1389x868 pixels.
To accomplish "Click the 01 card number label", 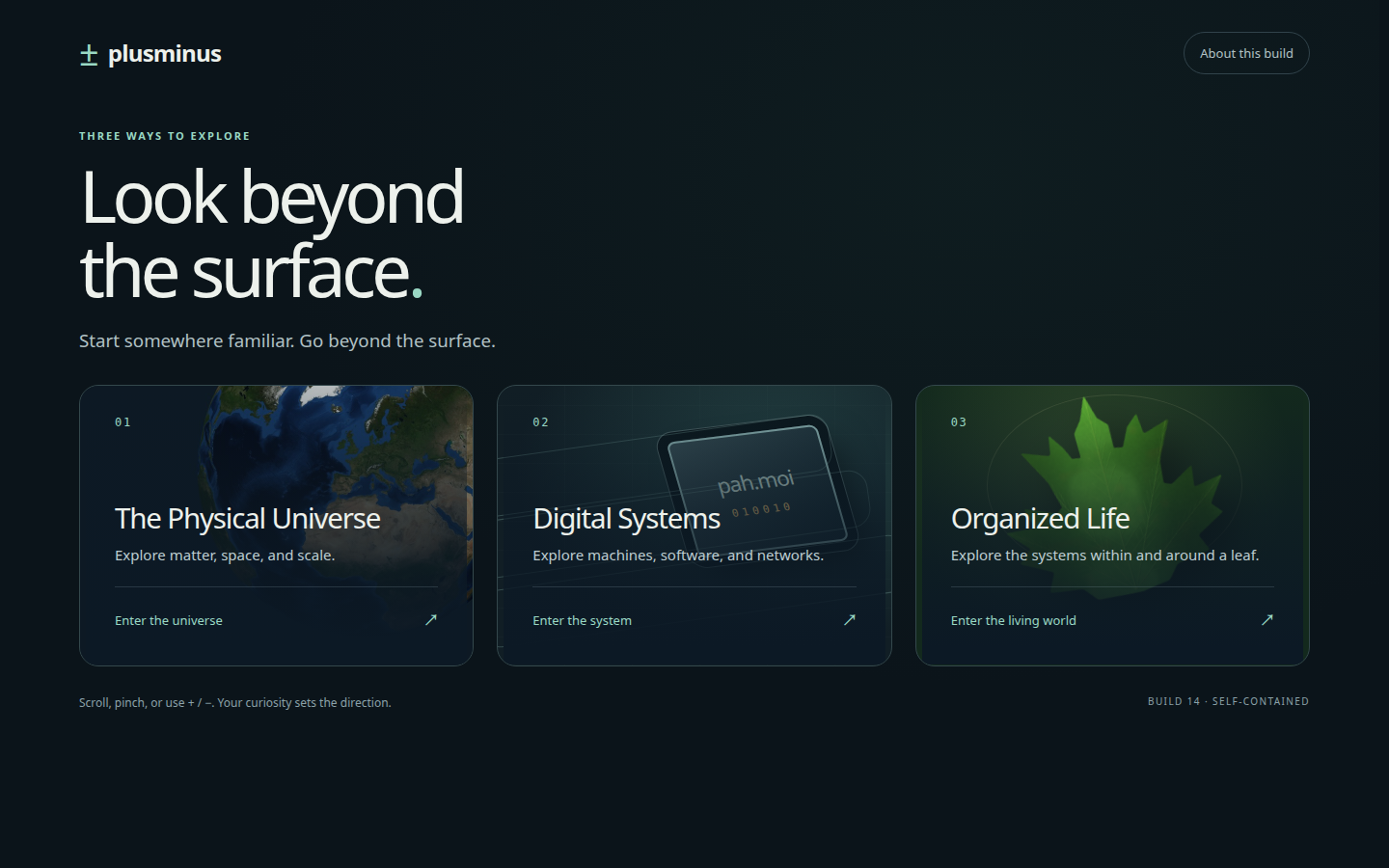I will pos(123,422).
